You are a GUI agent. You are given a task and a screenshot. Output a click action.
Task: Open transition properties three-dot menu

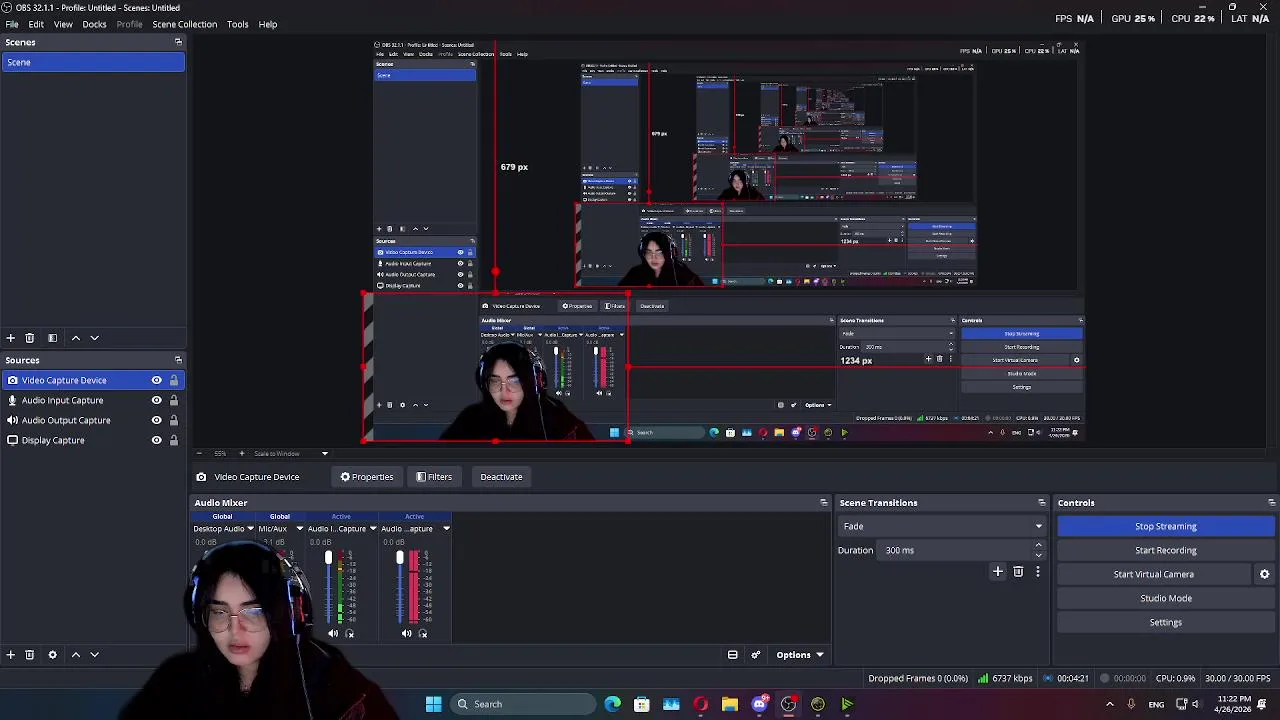pos(1037,572)
